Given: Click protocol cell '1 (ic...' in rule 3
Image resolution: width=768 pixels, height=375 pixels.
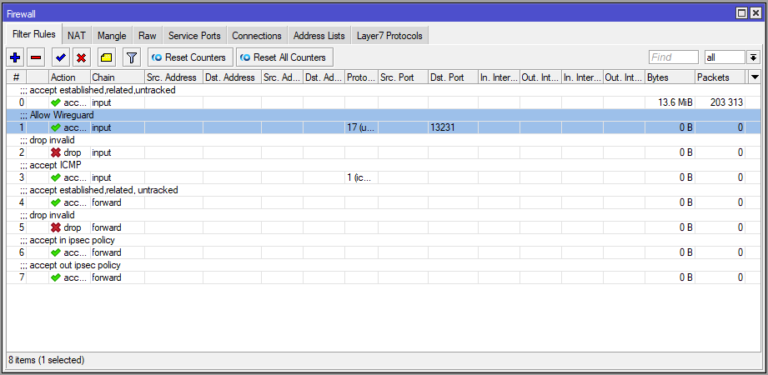Looking at the screenshot, I should [361, 178].
